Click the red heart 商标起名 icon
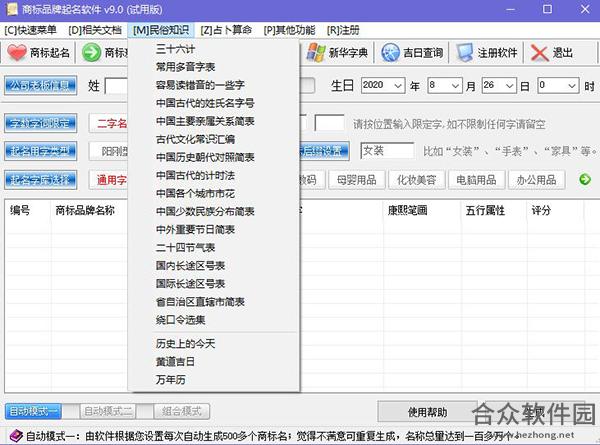 pos(17,52)
